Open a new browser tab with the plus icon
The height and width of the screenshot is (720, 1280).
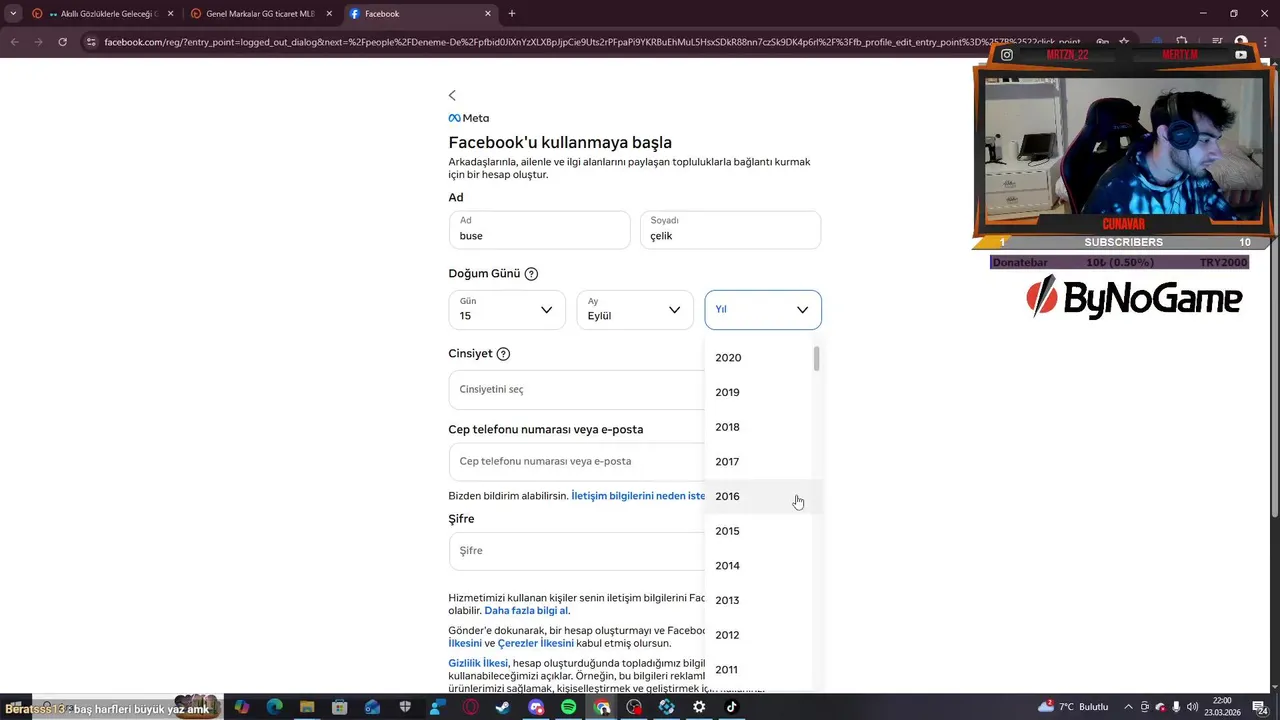[512, 14]
